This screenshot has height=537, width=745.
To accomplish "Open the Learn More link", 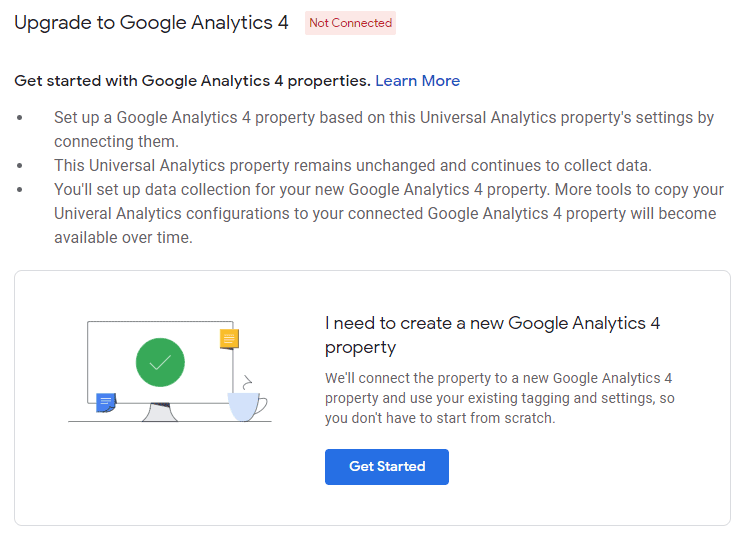I will pyautogui.click(x=418, y=81).
